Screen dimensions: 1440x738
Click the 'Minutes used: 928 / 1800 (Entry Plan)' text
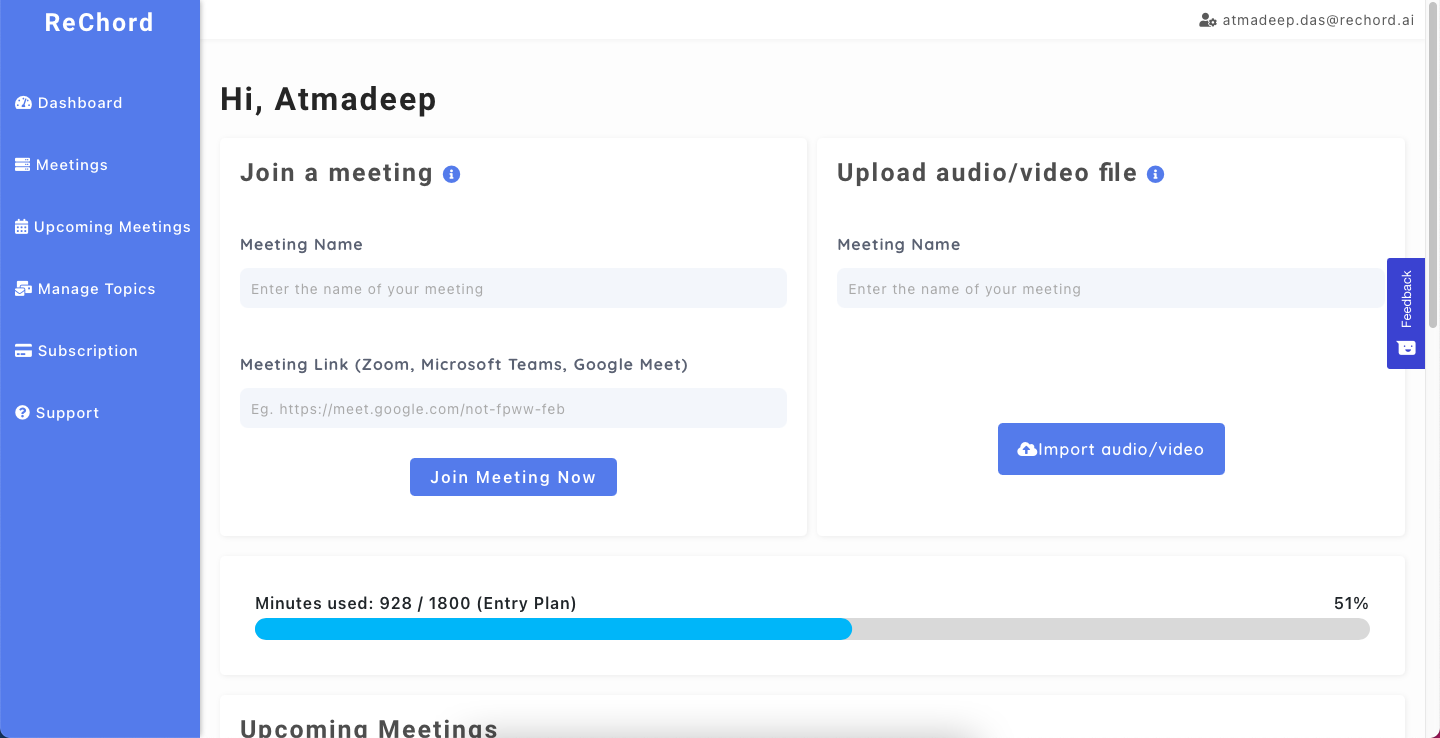pyautogui.click(x=416, y=603)
